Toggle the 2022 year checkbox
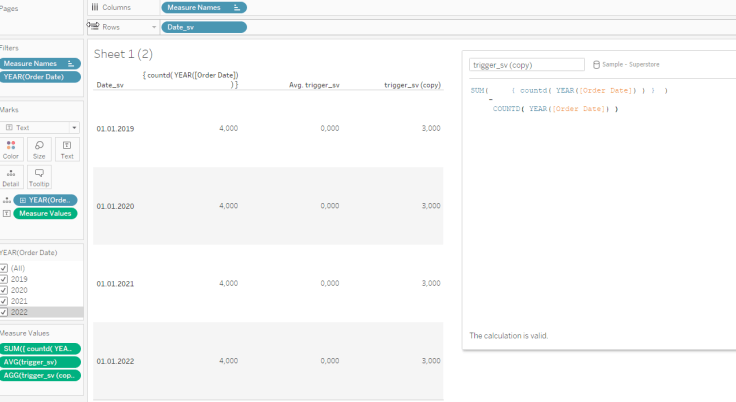The width and height of the screenshot is (736, 402). point(4,312)
